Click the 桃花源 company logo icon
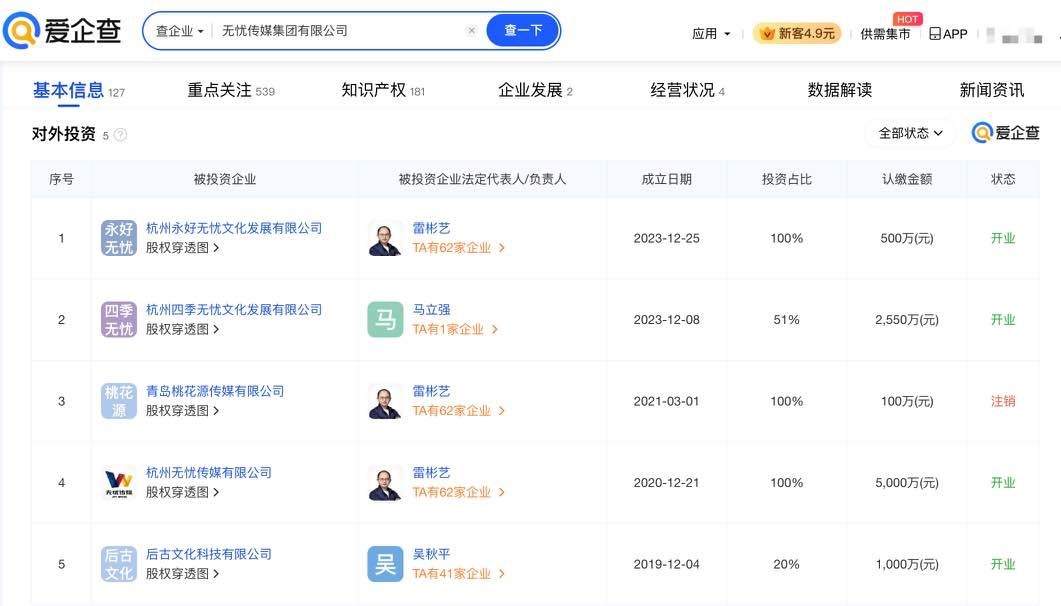Image resolution: width=1061 pixels, height=606 pixels. click(119, 401)
